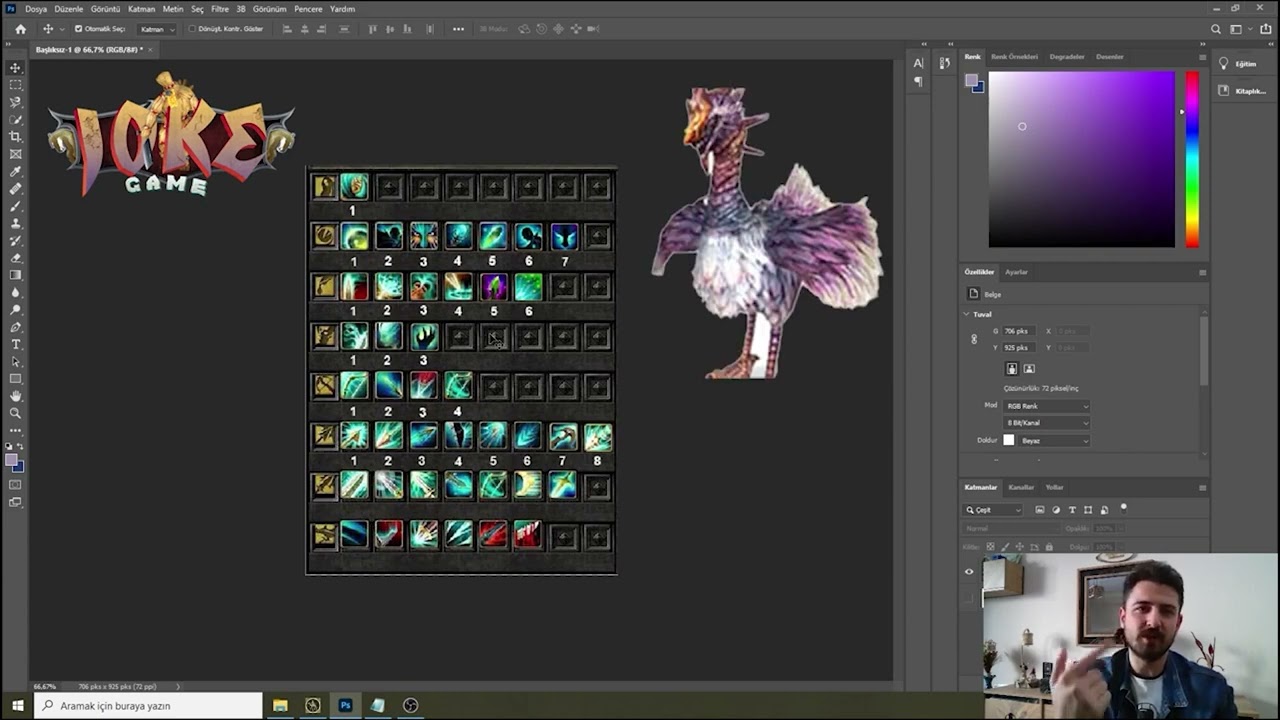This screenshot has height=720, width=1280.
Task: Open the search icon in options bar
Action: click(x=1215, y=29)
